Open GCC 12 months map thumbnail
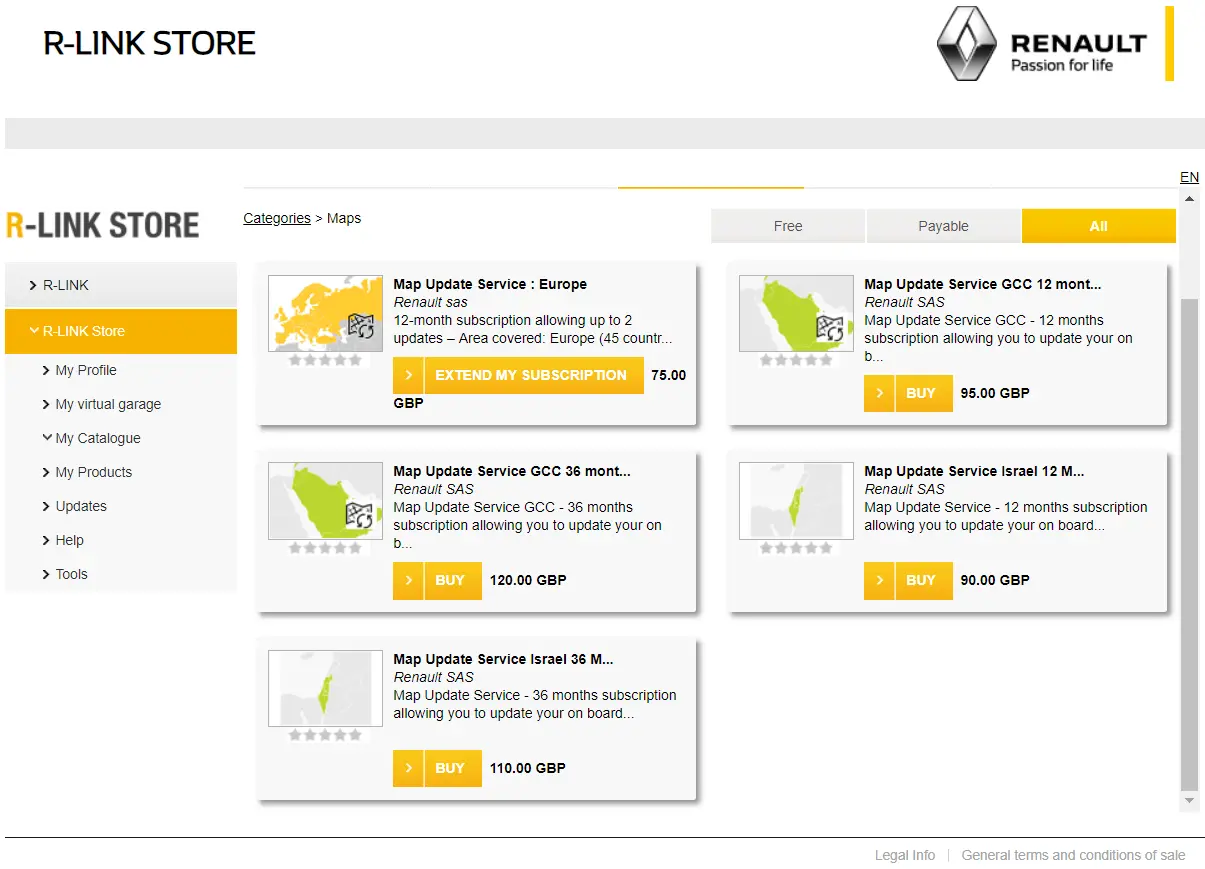The height and width of the screenshot is (869, 1205). (x=796, y=313)
